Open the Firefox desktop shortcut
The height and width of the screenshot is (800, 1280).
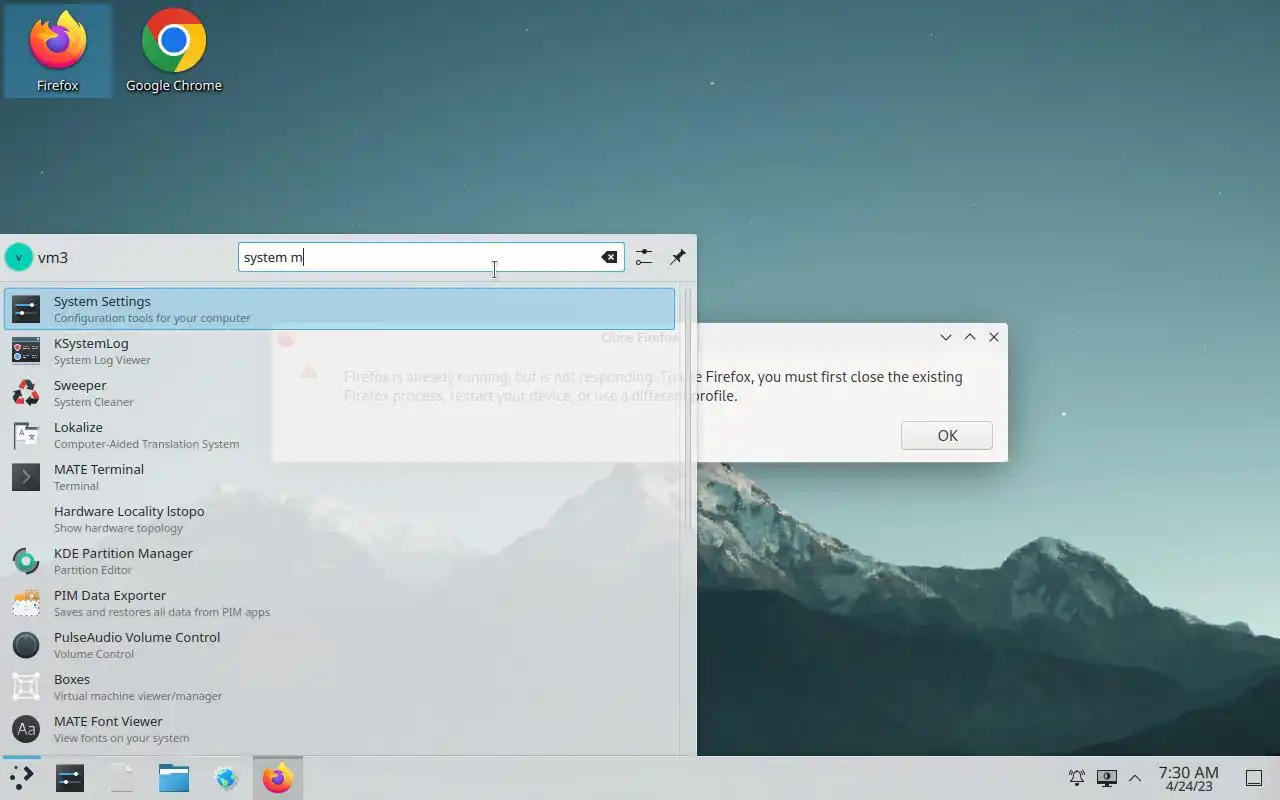coord(57,50)
